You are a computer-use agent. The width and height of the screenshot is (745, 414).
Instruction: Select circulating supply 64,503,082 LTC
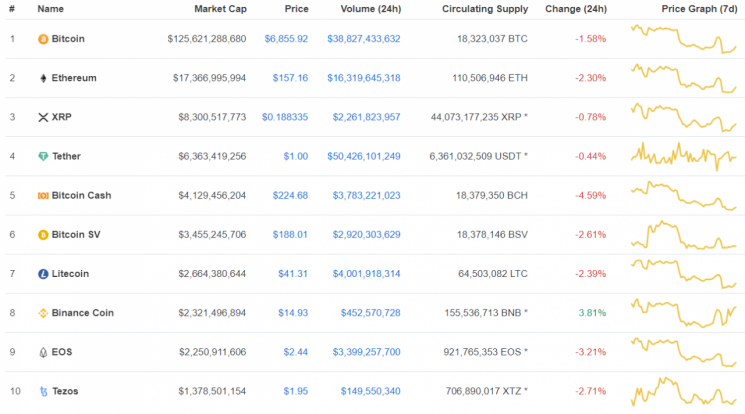[x=493, y=274]
